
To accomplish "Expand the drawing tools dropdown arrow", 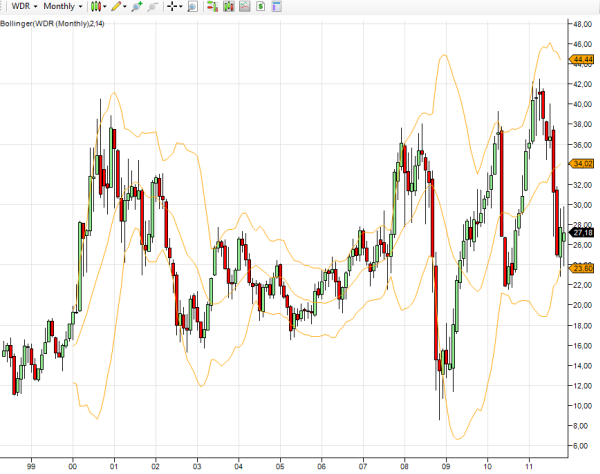I will coord(125,7).
